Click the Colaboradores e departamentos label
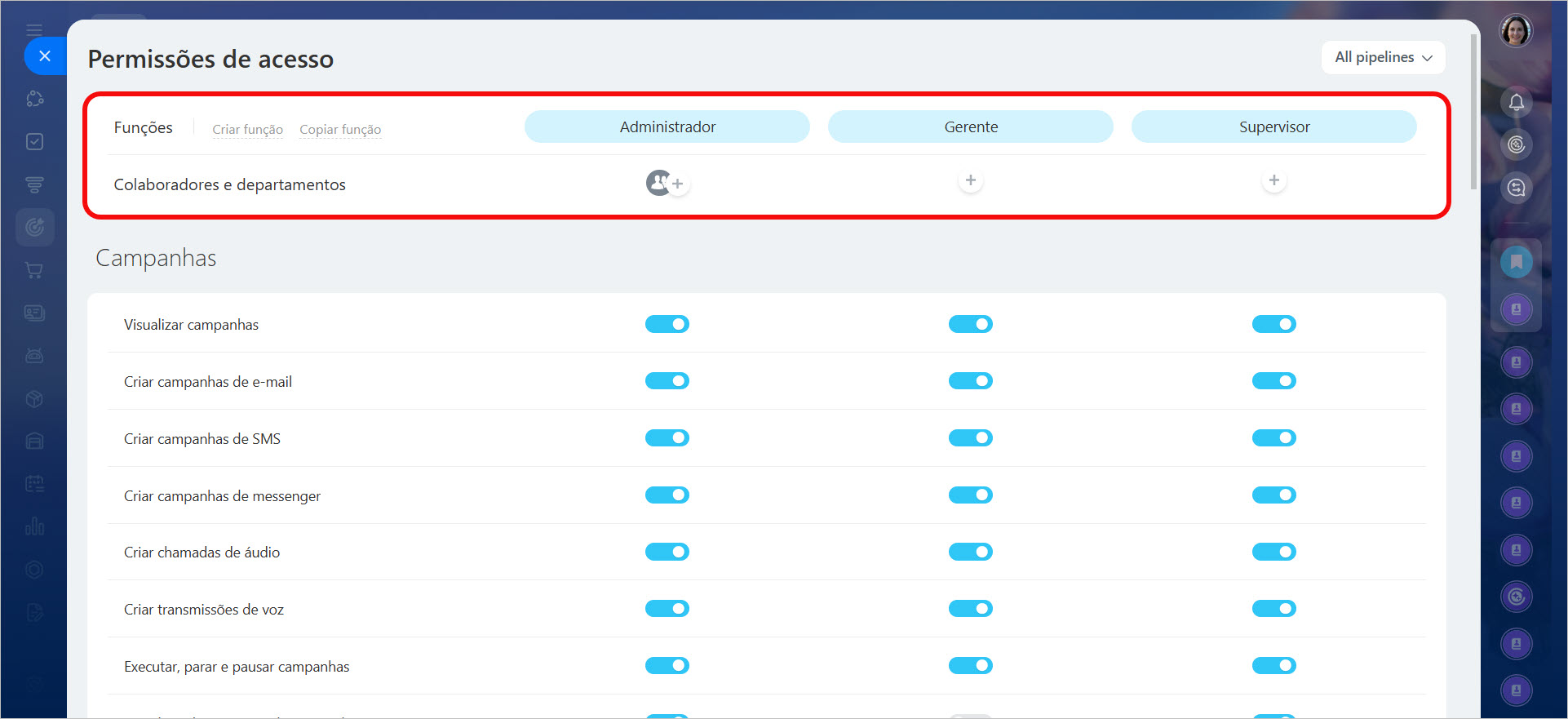The width and height of the screenshot is (1568, 719). (229, 184)
